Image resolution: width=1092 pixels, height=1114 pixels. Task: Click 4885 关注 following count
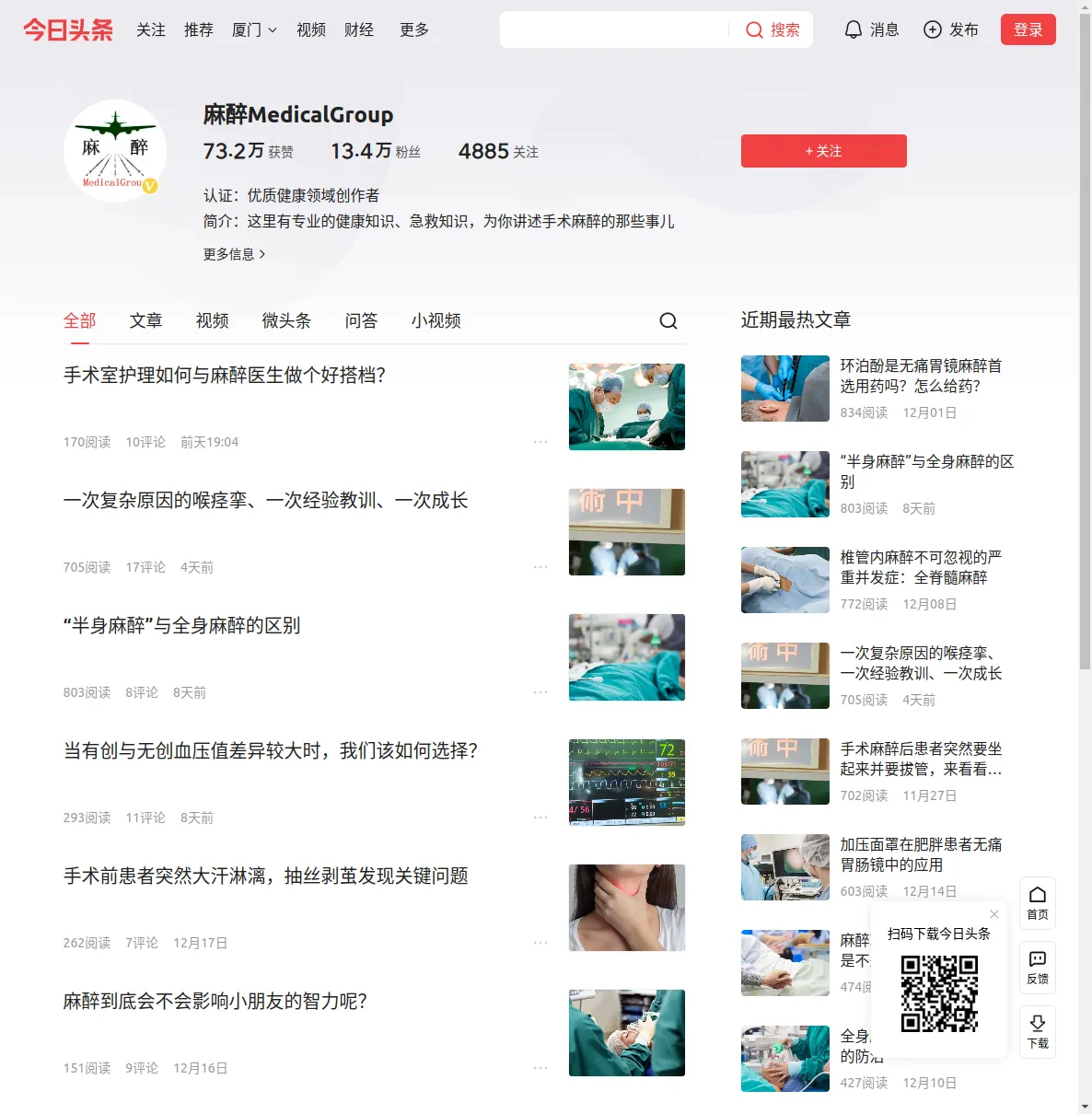(498, 151)
